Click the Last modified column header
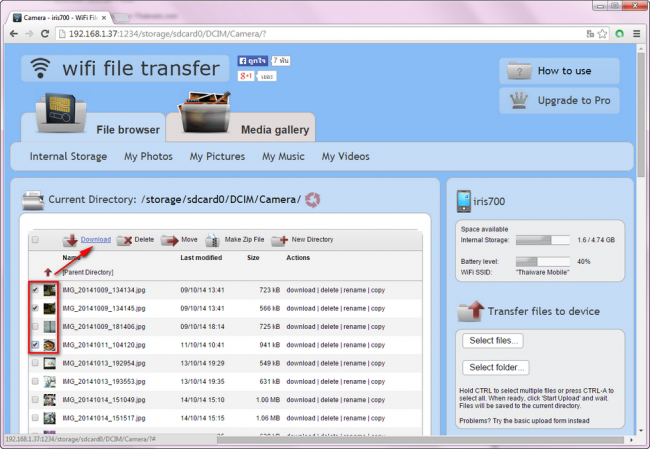This screenshot has height=449, width=650. point(201,257)
